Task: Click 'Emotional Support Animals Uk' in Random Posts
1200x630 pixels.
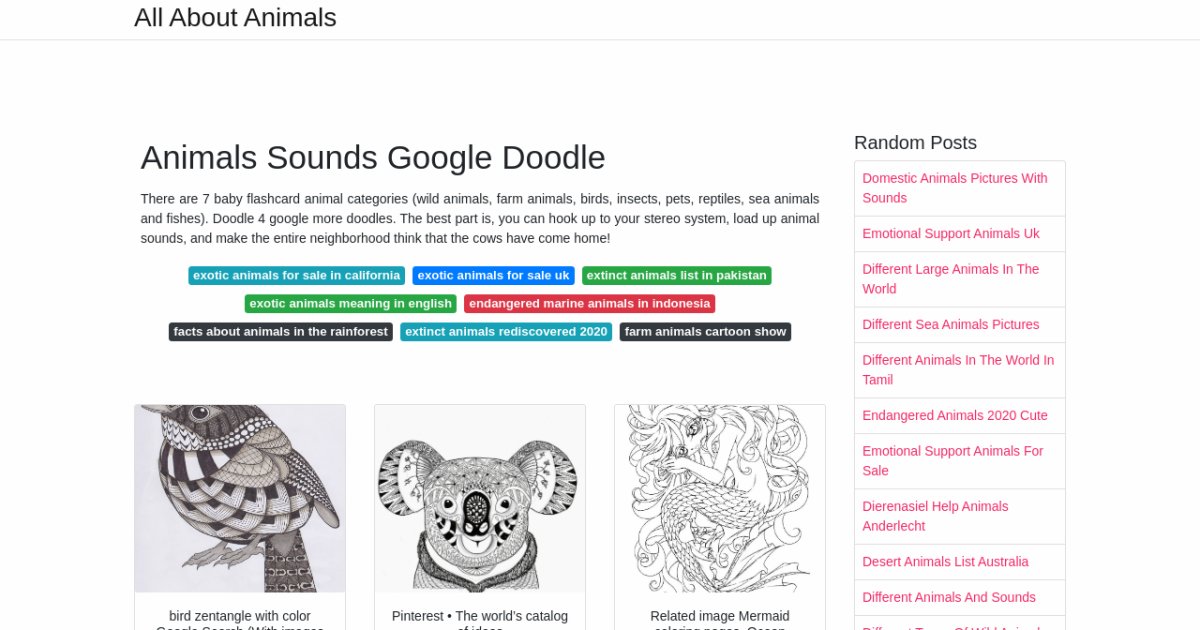Action: (x=950, y=233)
